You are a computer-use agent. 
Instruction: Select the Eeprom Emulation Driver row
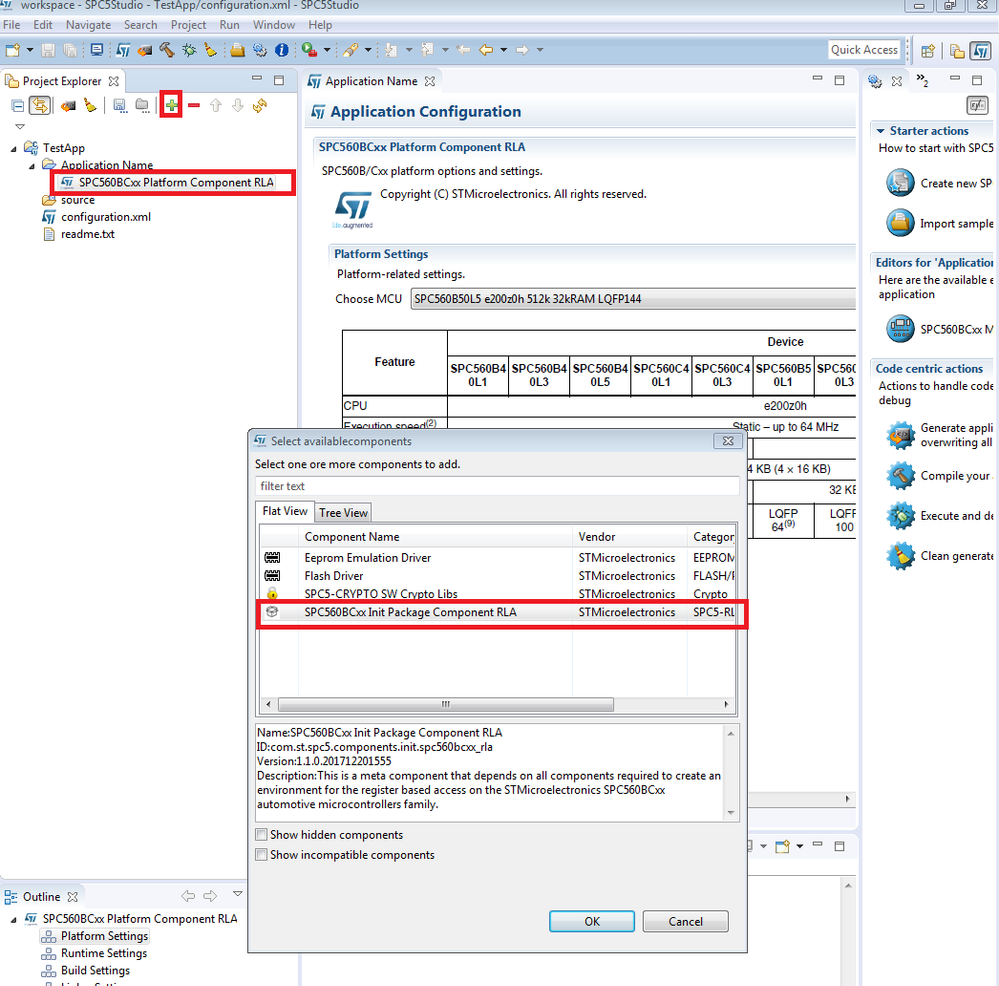497,558
